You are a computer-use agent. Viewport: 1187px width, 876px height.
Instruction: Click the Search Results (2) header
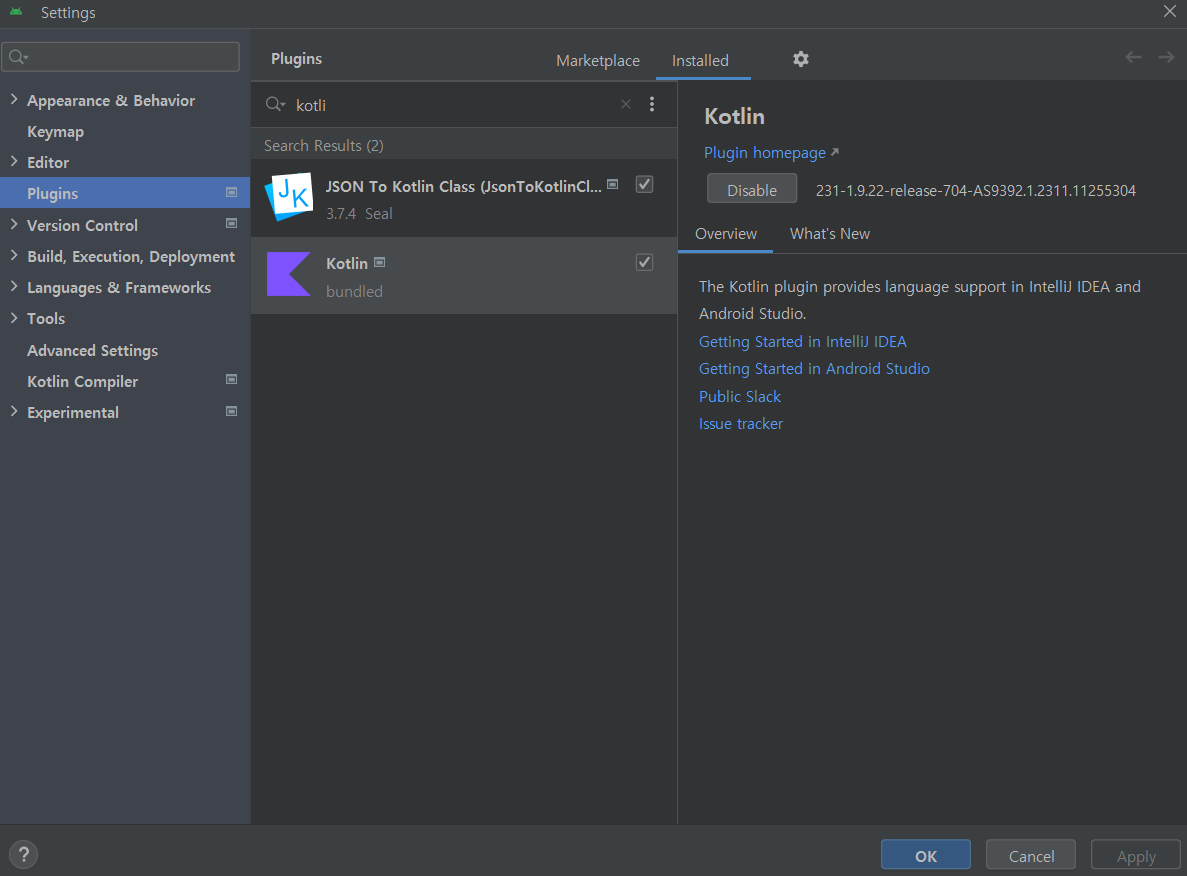pyautogui.click(x=323, y=145)
